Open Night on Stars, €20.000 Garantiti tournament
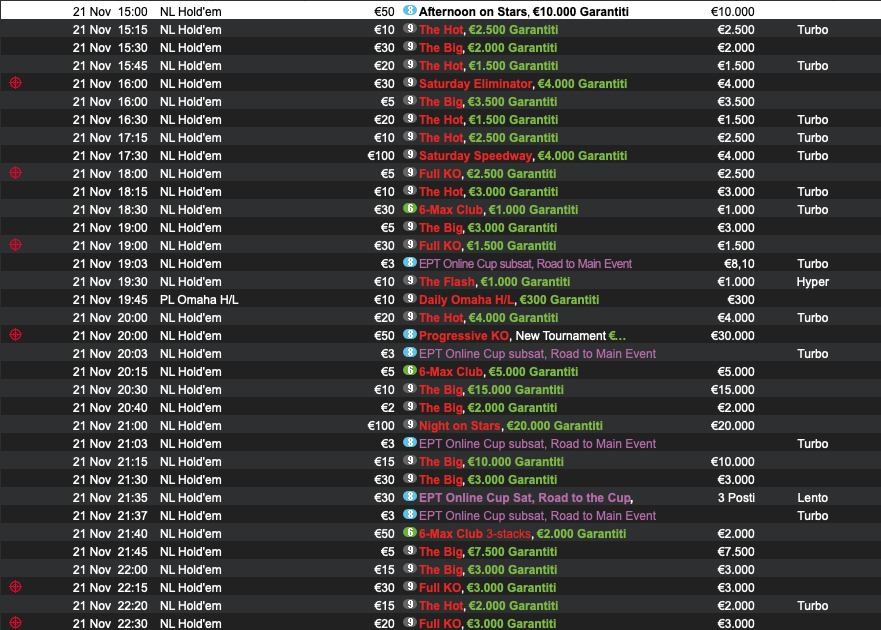This screenshot has height=630, width=881. point(511,425)
